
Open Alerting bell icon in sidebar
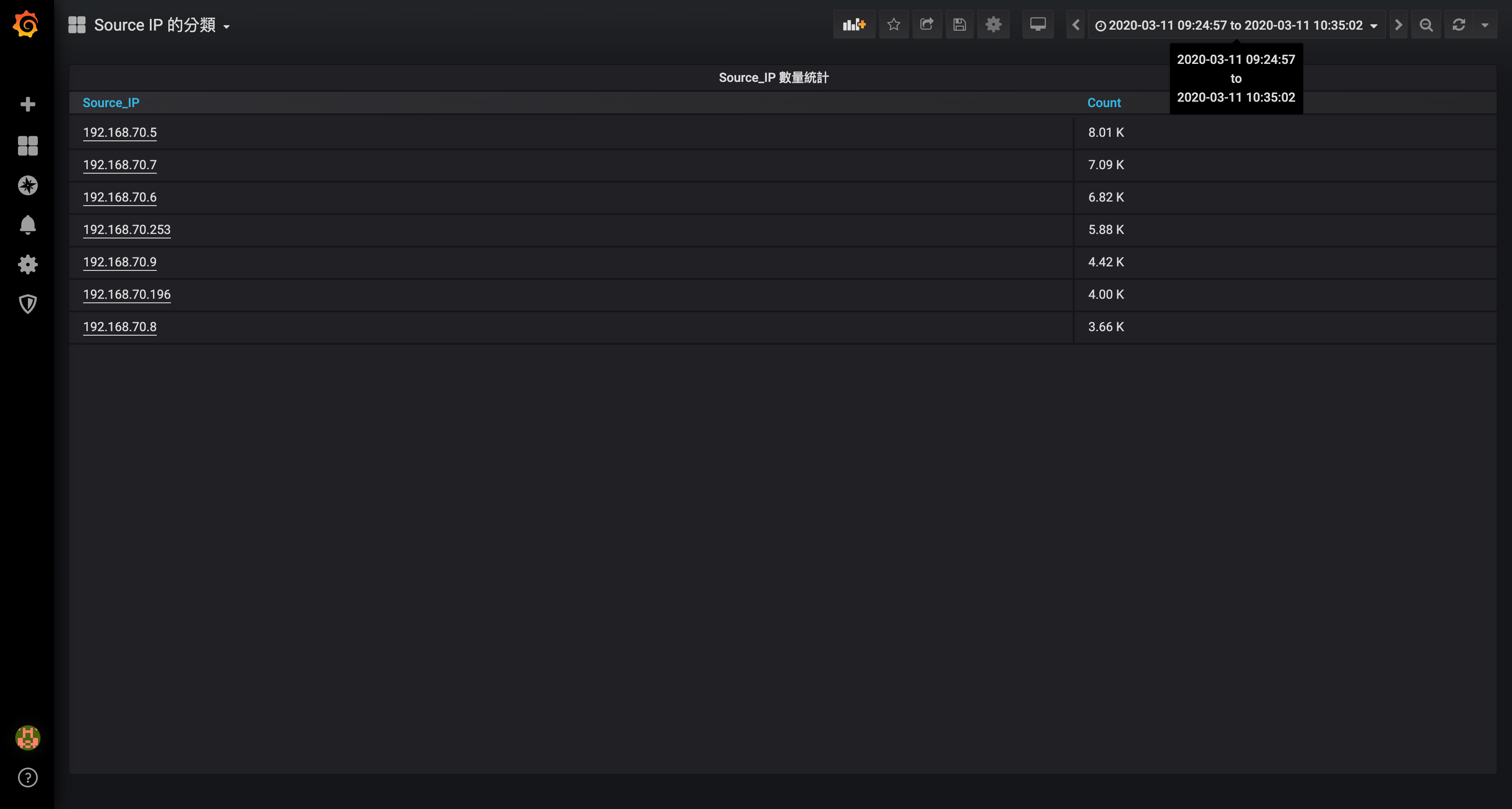coord(27,225)
